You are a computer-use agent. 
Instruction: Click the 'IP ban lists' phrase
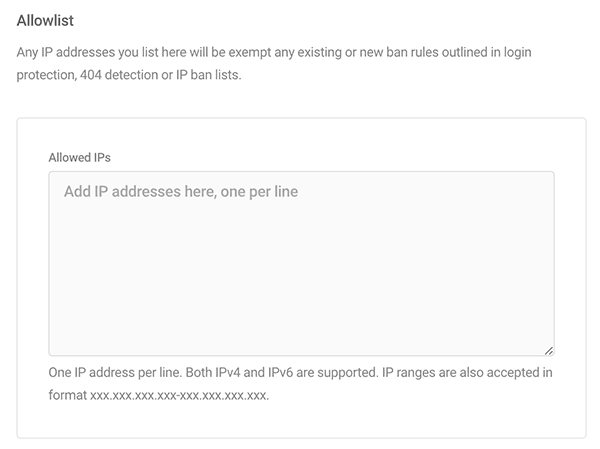(208, 75)
